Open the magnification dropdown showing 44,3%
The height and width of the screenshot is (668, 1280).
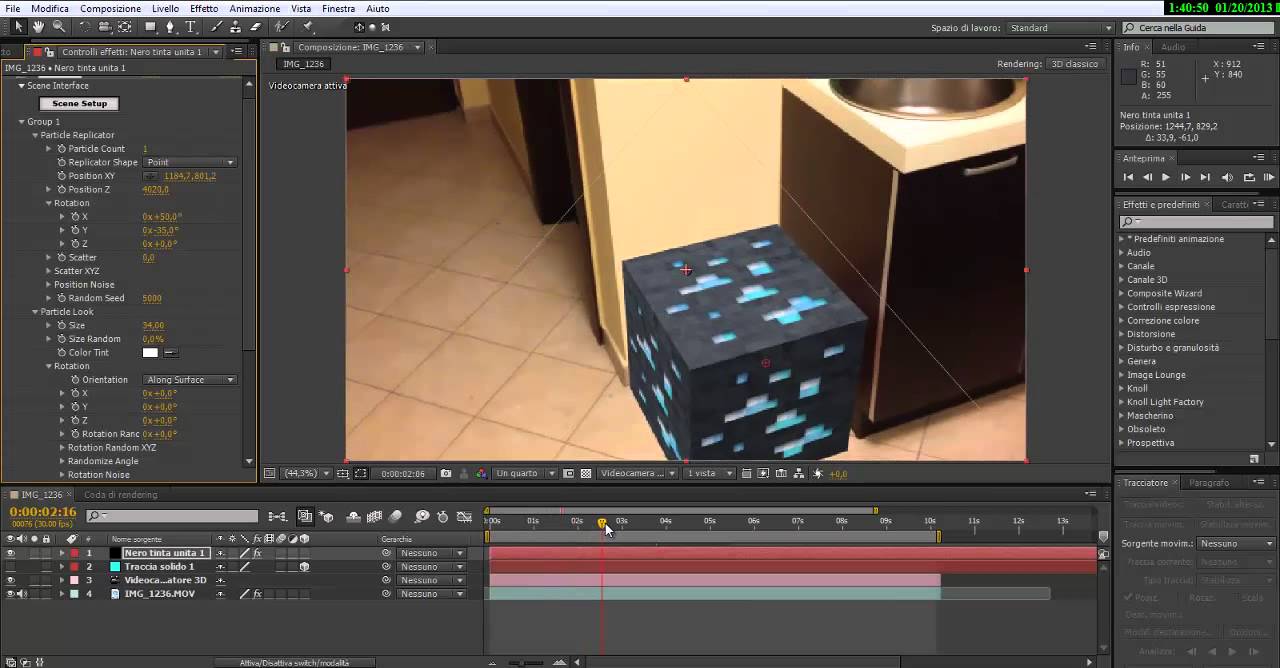(306, 473)
